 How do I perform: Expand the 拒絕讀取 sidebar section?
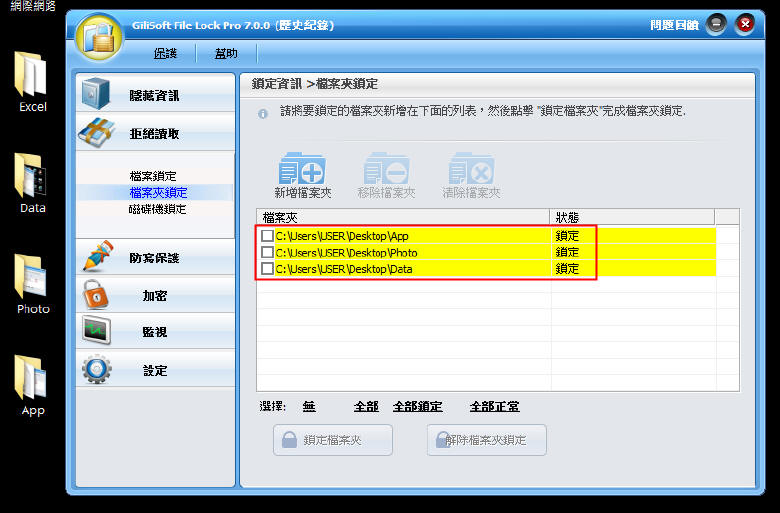coord(154,133)
